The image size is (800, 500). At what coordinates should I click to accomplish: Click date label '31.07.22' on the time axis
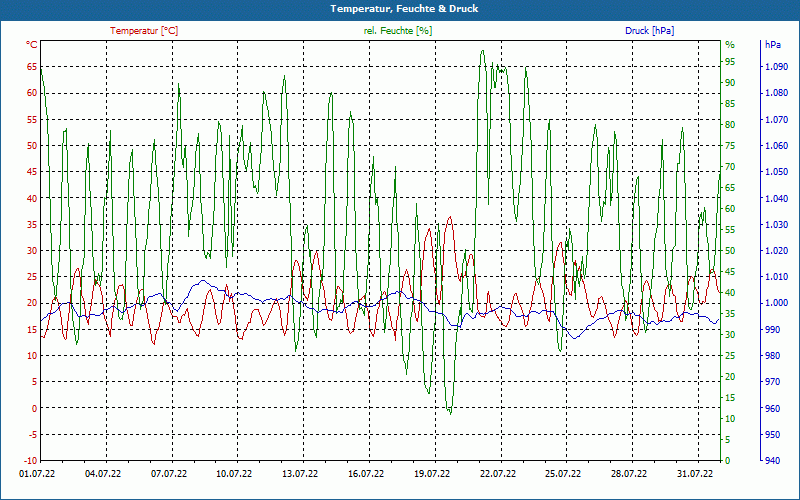(695, 474)
